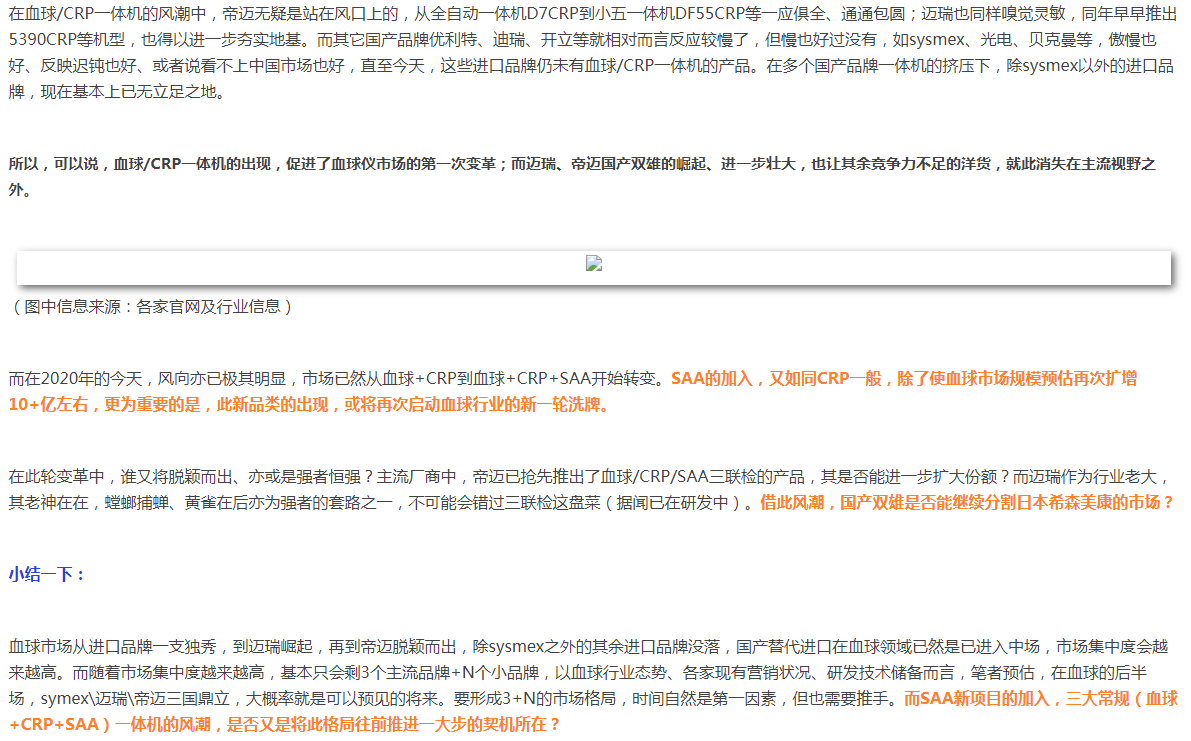This screenshot has width=1191, height=741.
Task: Click the broken image placeholder icon
Action: pyautogui.click(x=594, y=263)
